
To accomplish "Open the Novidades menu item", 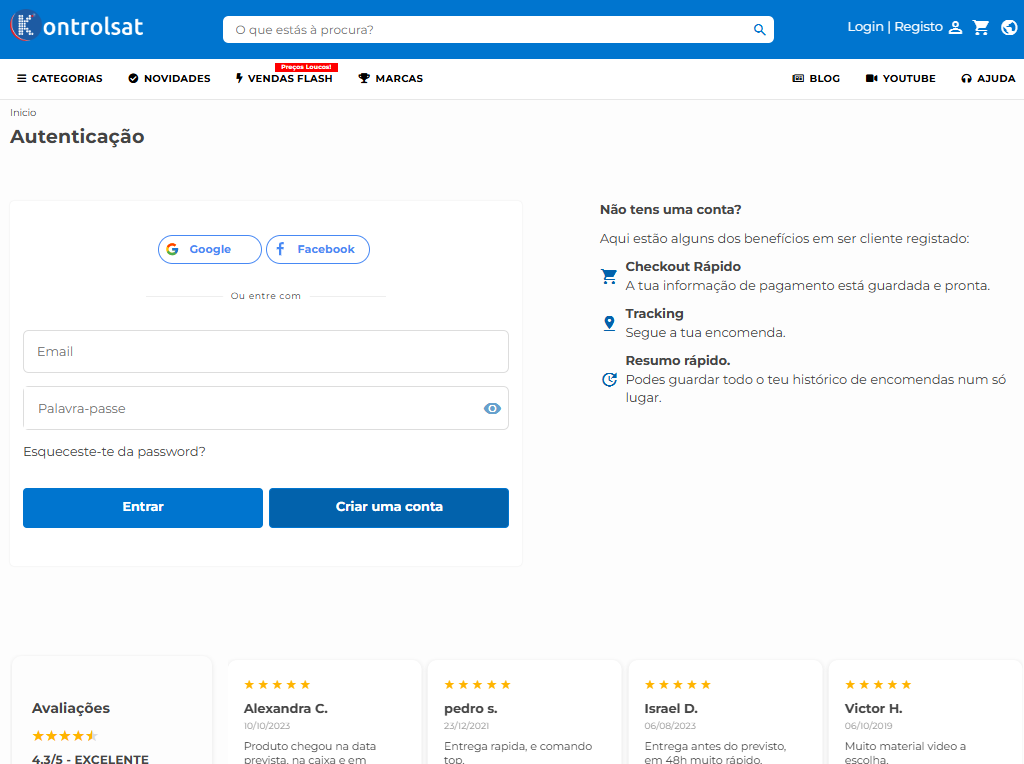I will (x=169, y=78).
